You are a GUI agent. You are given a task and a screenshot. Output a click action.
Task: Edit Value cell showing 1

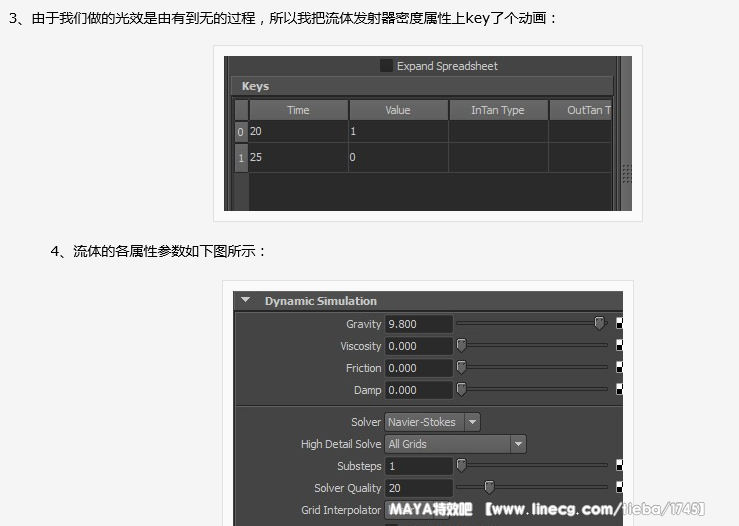pos(398,132)
